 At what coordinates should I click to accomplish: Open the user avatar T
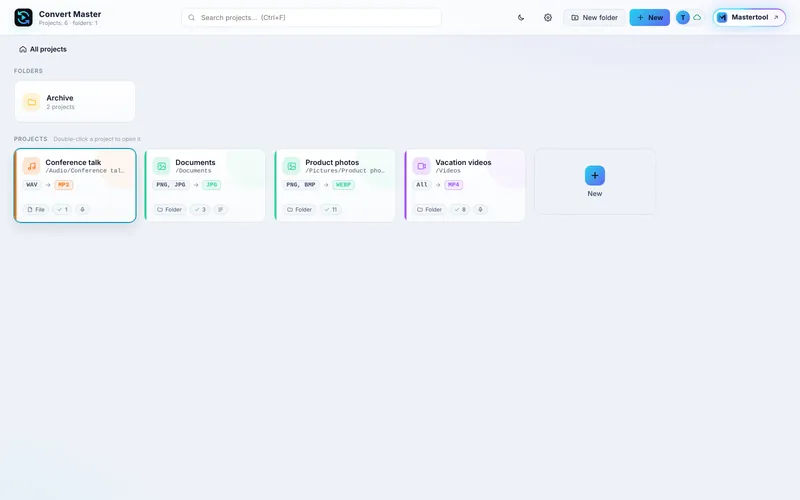coord(683,17)
